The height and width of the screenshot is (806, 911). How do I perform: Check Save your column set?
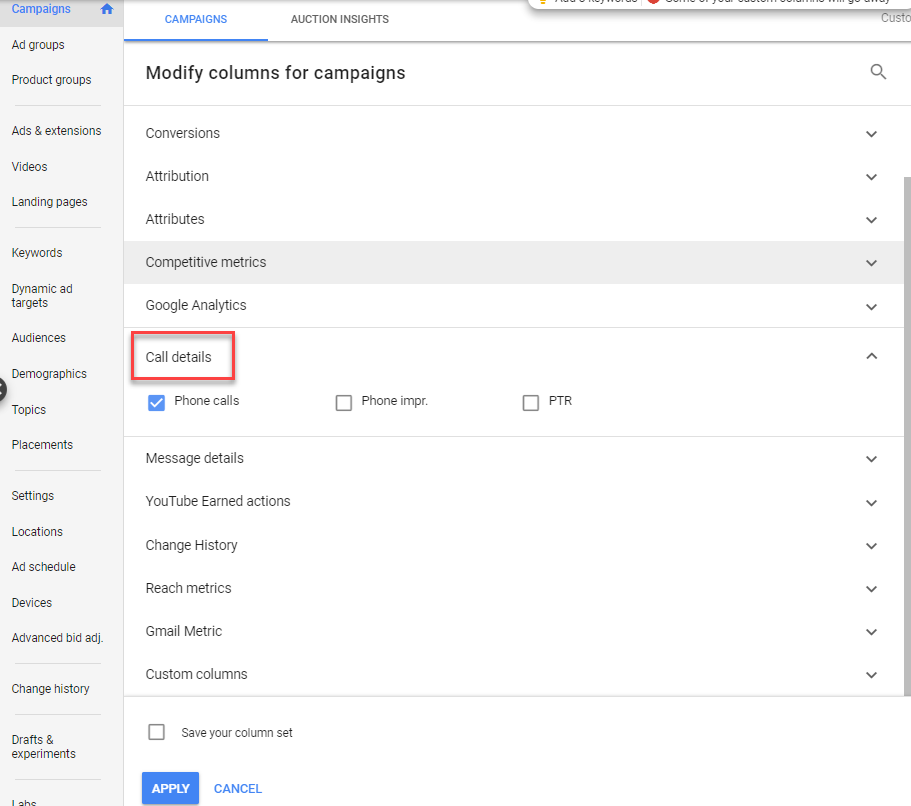(157, 732)
